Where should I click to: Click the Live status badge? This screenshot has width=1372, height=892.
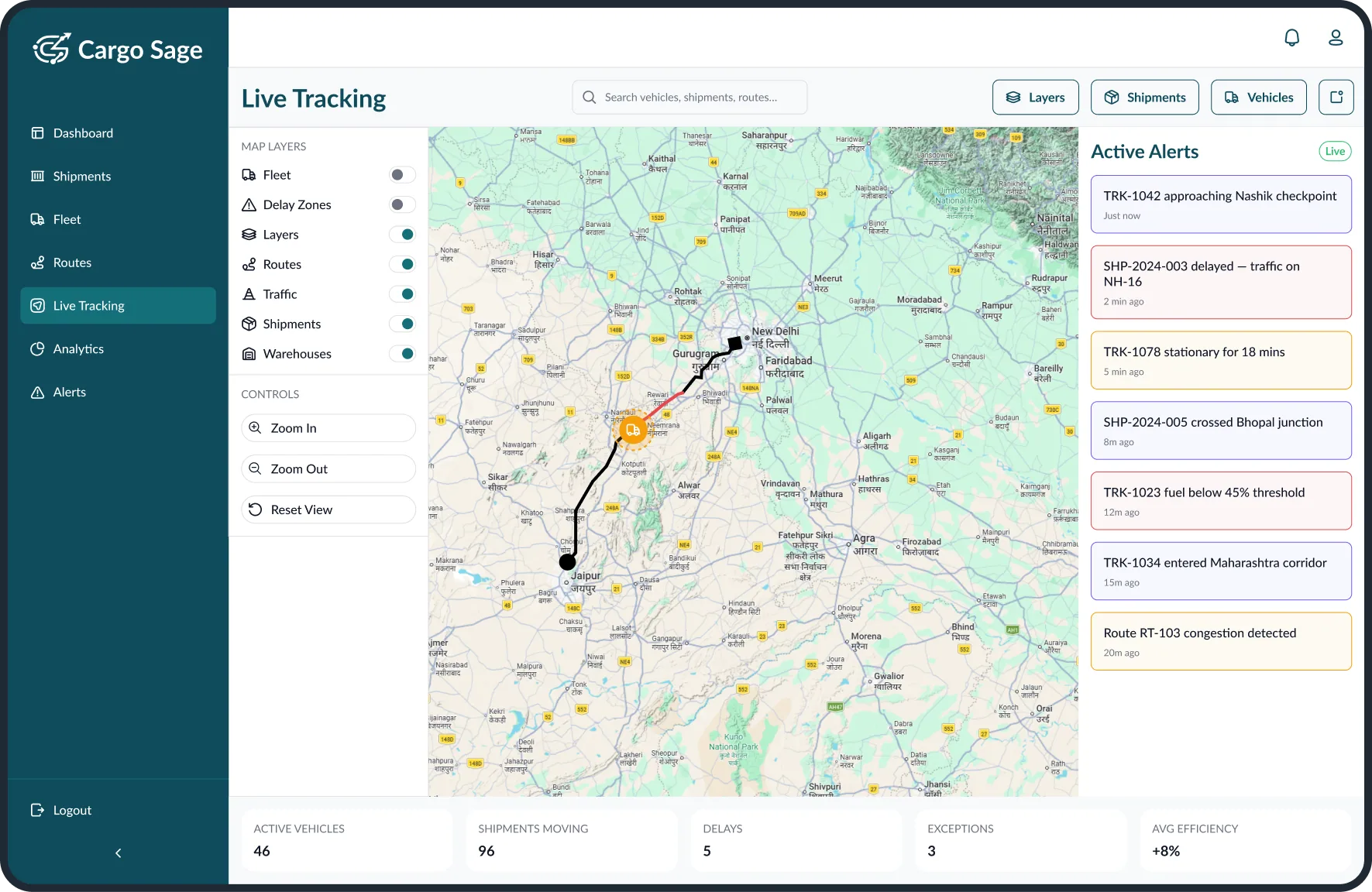(1334, 151)
